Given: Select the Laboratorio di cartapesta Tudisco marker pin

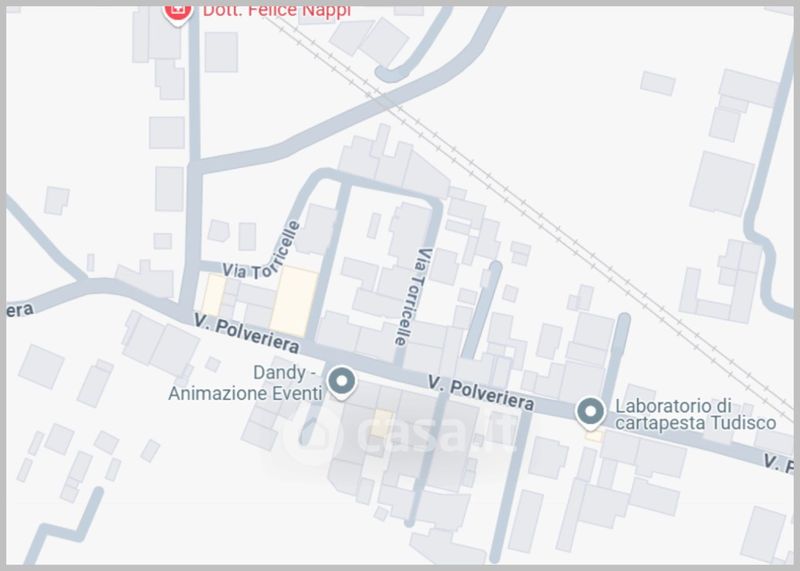Looking at the screenshot, I should pyautogui.click(x=590, y=413).
